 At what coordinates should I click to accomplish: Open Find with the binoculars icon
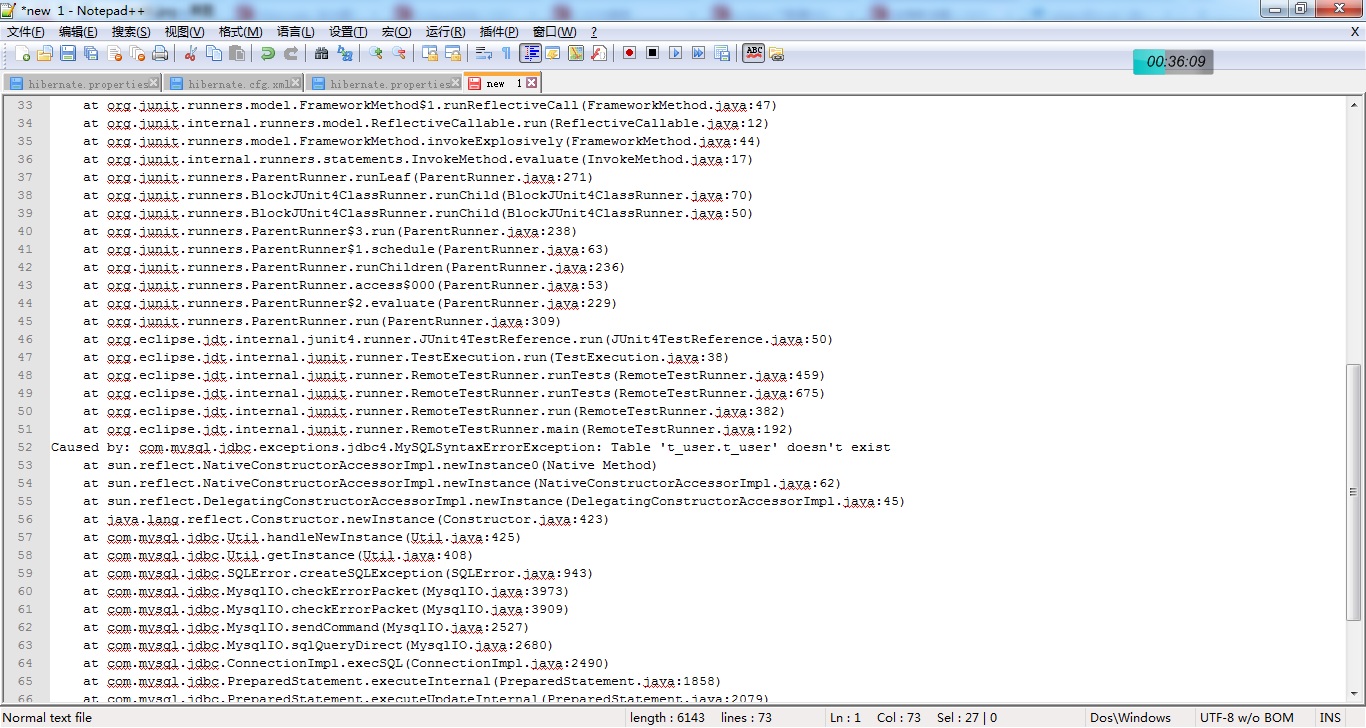321,53
